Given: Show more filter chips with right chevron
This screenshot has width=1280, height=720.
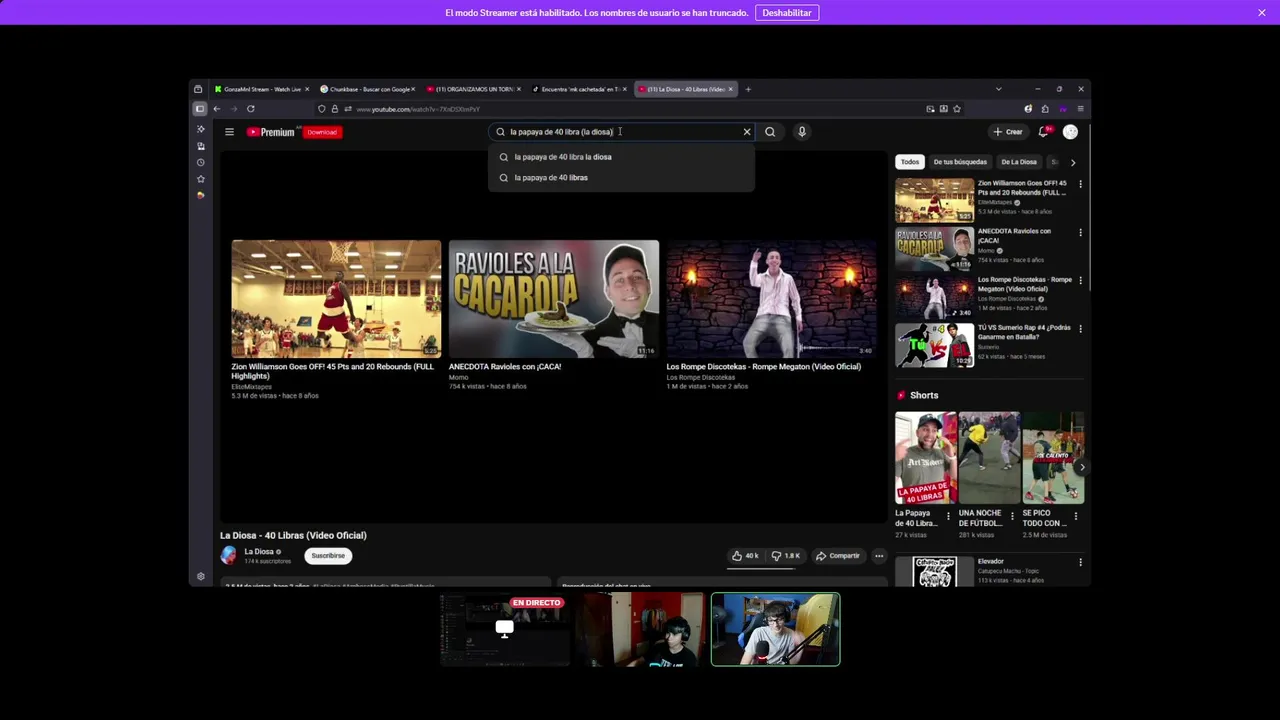Looking at the screenshot, I should pyautogui.click(x=1073, y=162).
